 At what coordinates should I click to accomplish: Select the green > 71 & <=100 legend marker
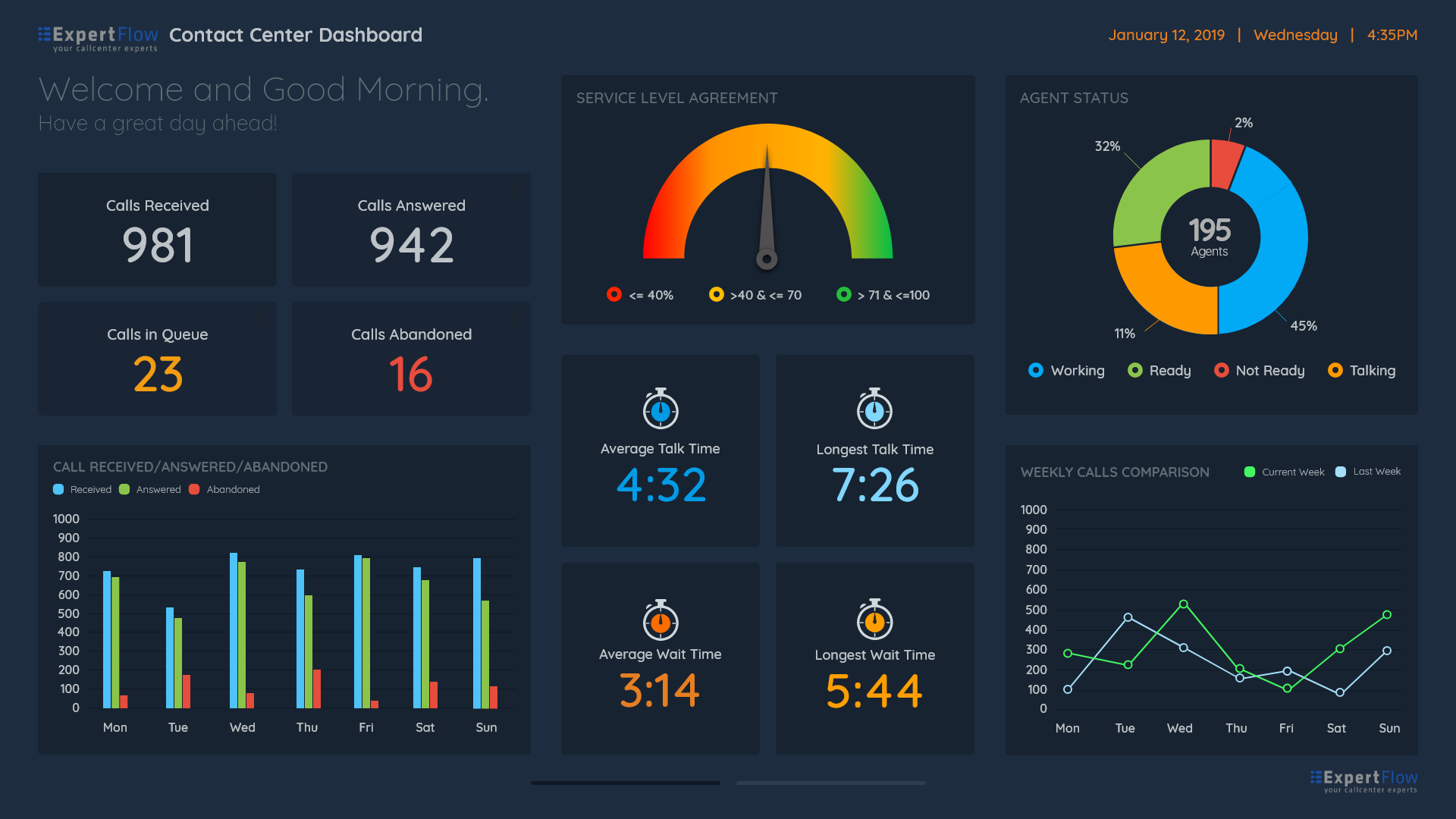click(x=843, y=294)
